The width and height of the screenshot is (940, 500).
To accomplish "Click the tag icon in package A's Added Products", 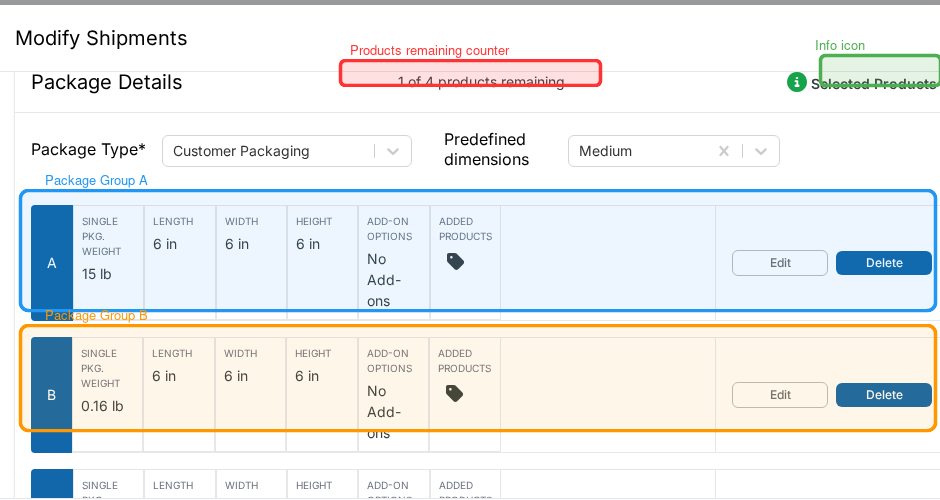I will pyautogui.click(x=455, y=261).
